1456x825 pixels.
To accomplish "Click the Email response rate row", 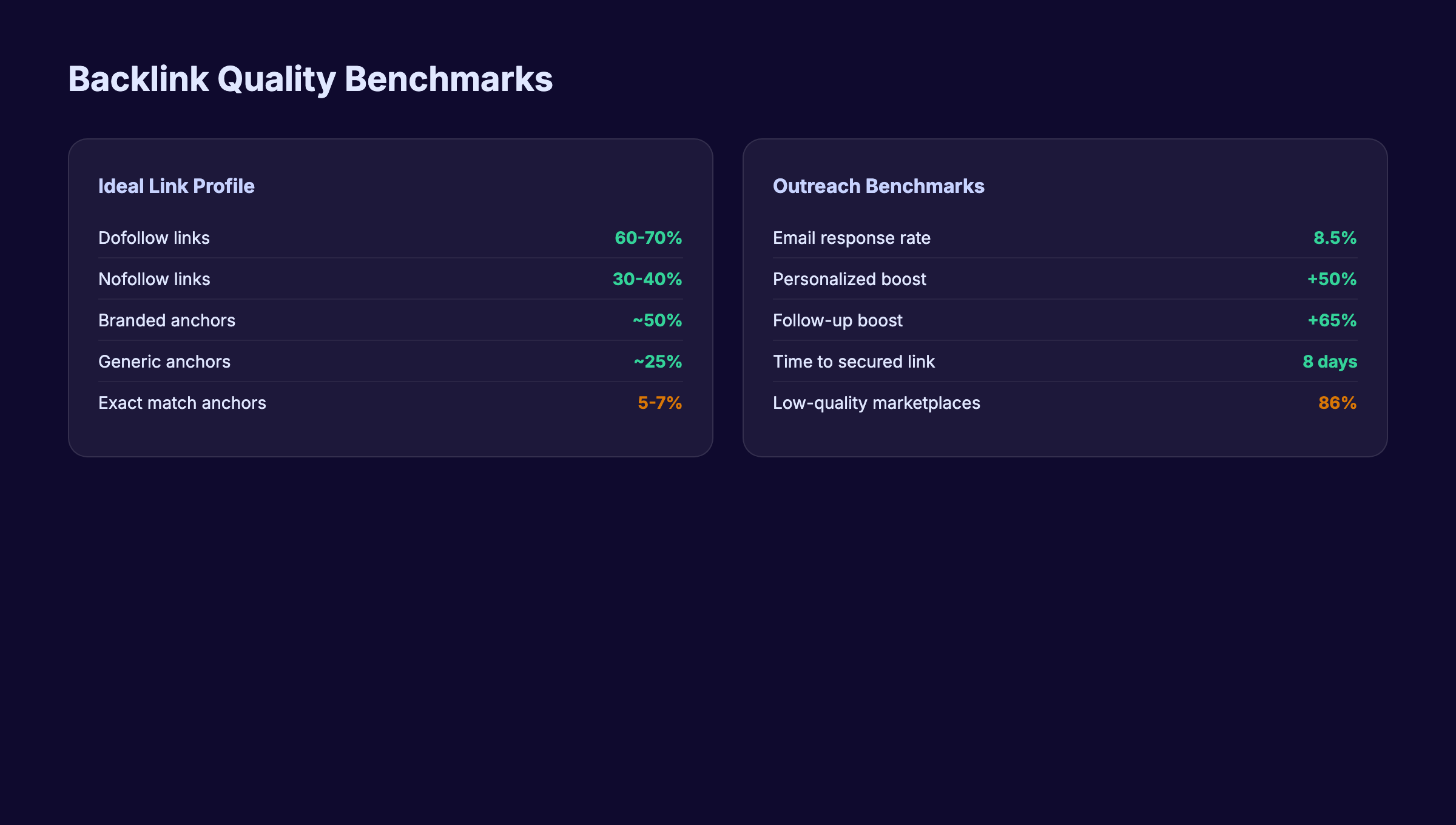I will 852,238.
